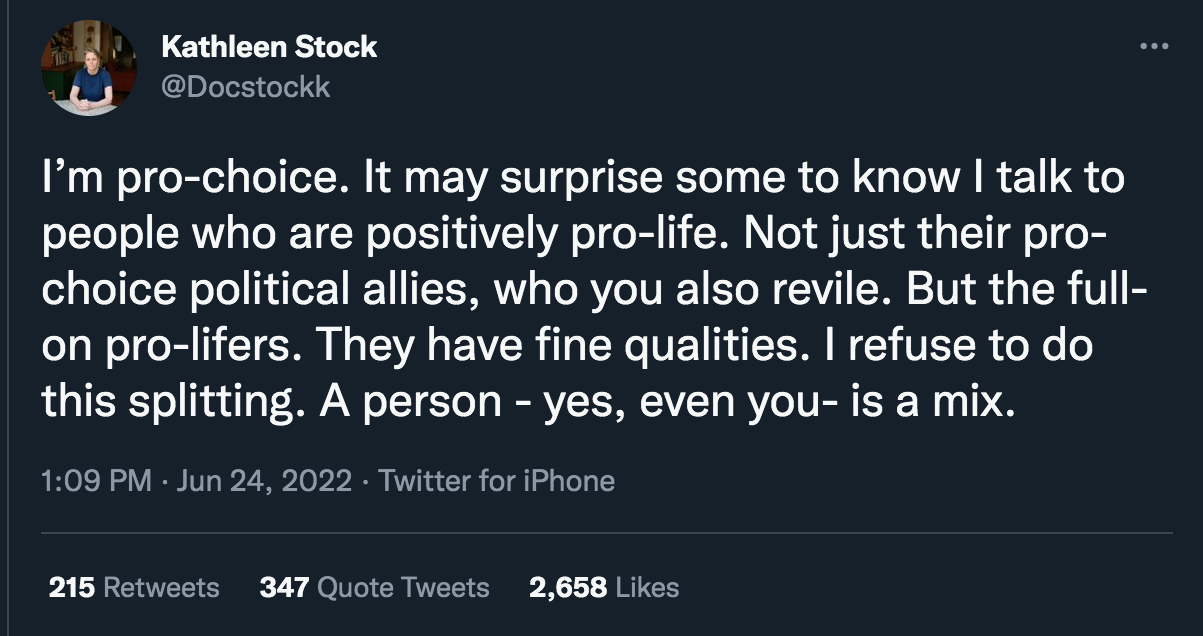Click the number 215 in tweet stats
This screenshot has width=1203, height=636.
pyautogui.click(x=73, y=587)
